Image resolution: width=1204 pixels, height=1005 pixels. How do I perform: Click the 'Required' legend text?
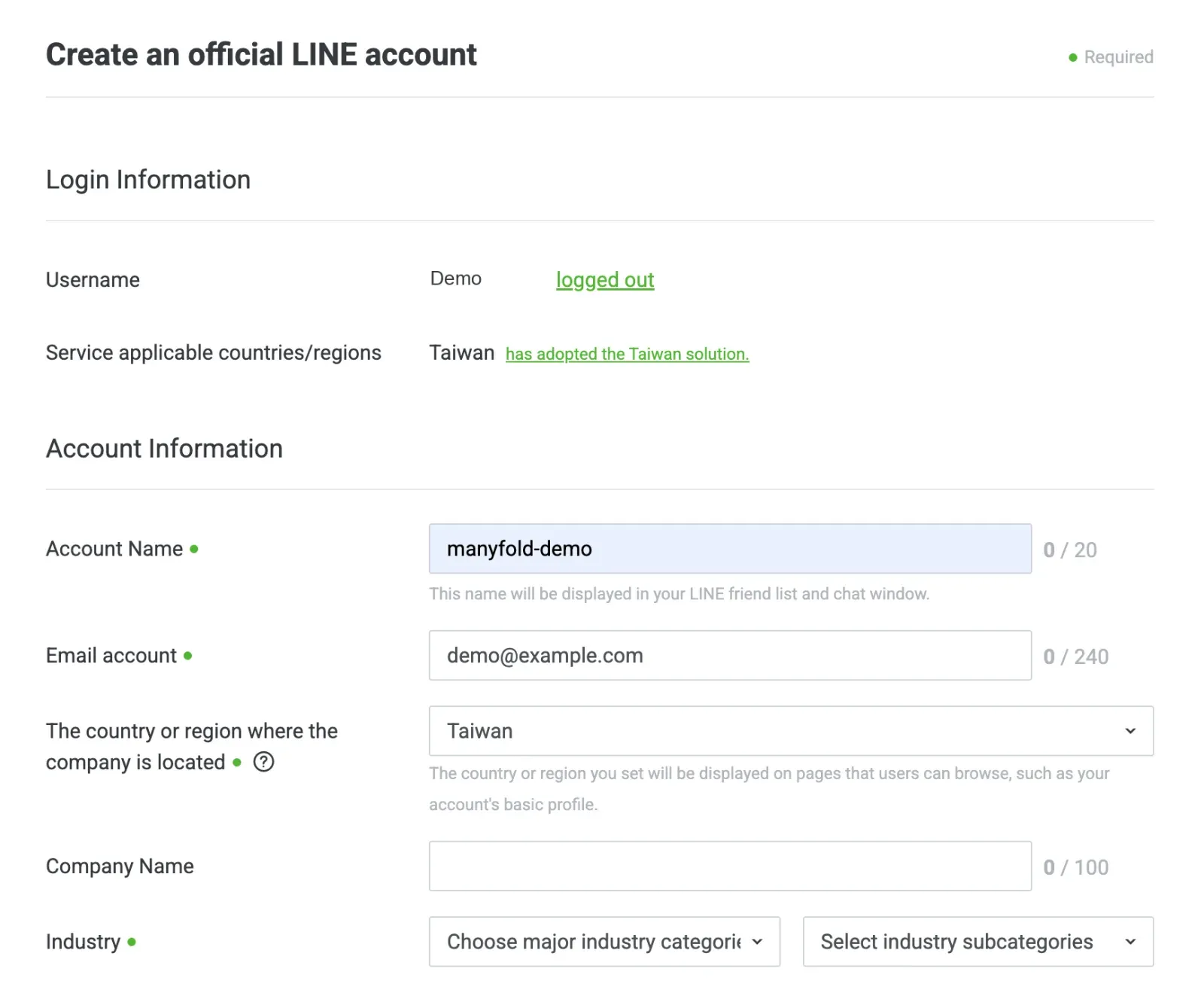coord(1118,57)
